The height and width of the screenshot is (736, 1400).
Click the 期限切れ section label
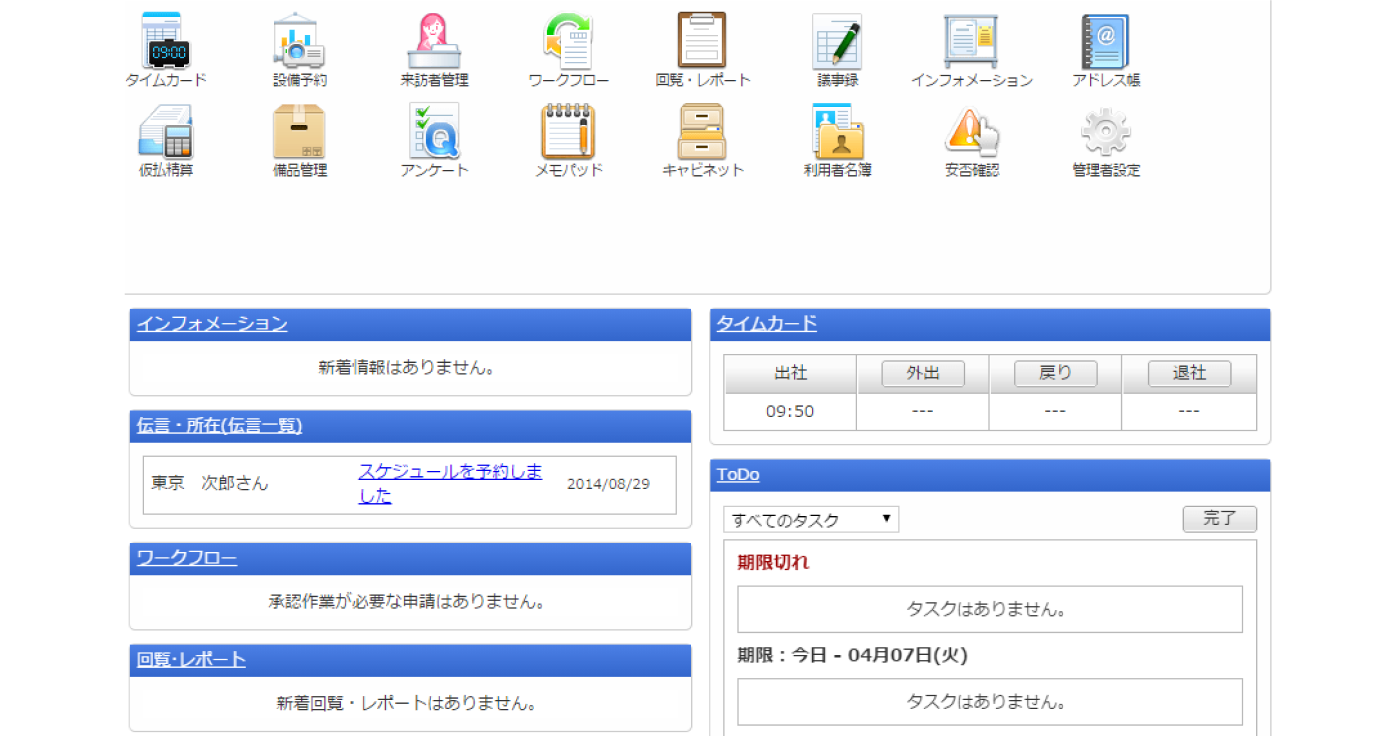[773, 562]
